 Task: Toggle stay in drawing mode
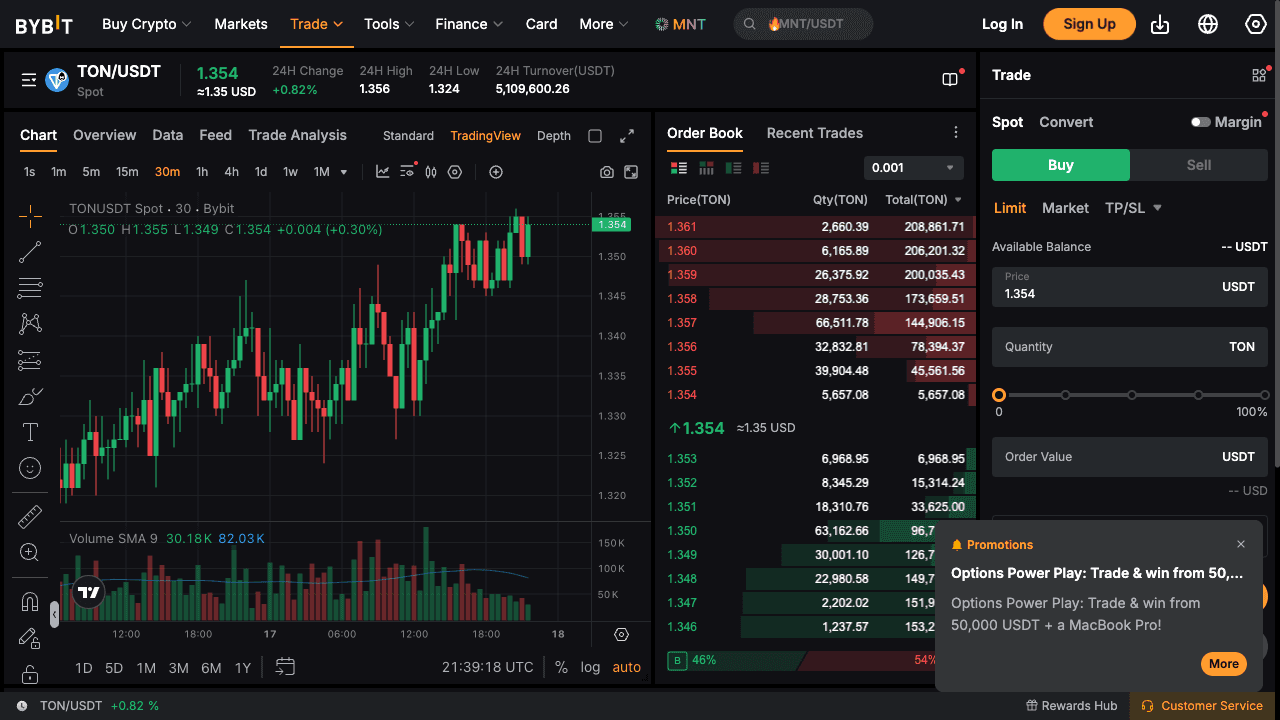(x=30, y=637)
